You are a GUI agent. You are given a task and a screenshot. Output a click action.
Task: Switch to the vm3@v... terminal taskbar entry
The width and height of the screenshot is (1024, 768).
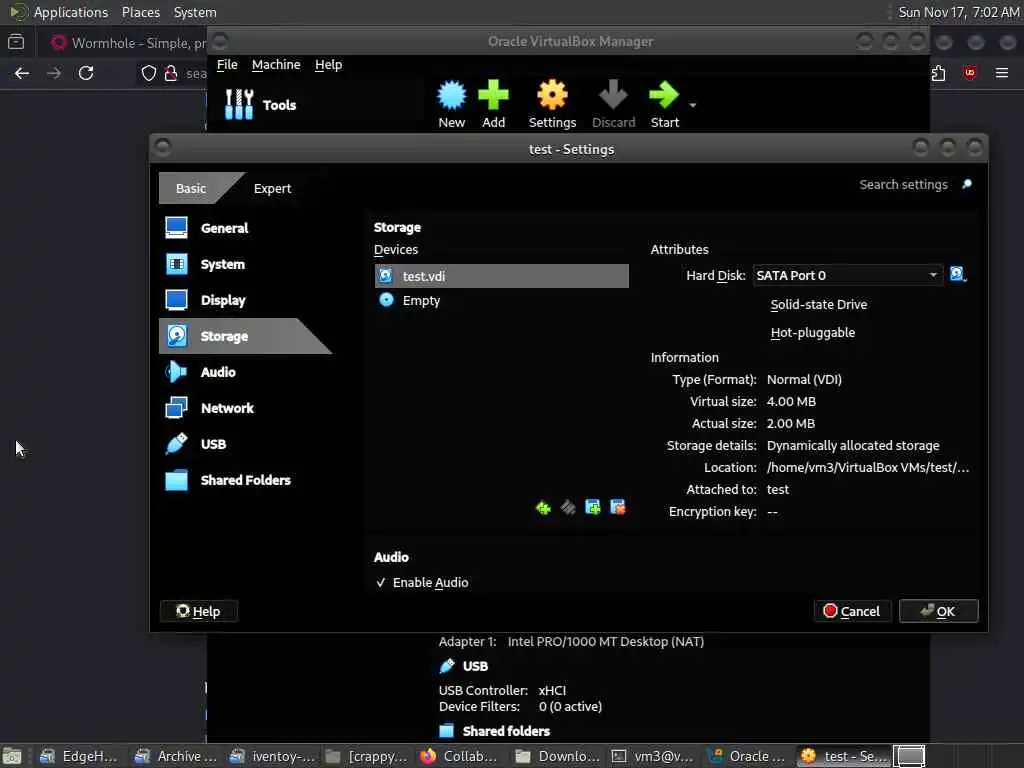pos(652,756)
